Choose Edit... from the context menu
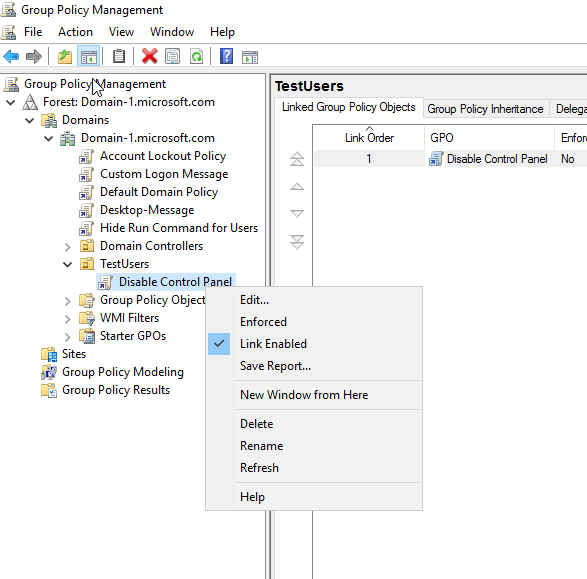This screenshot has width=587, height=579. 254,300
